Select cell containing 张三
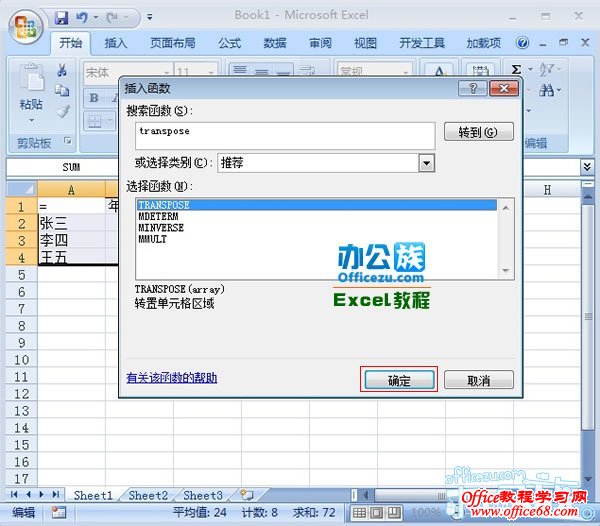This screenshot has width=600, height=526. click(x=72, y=223)
